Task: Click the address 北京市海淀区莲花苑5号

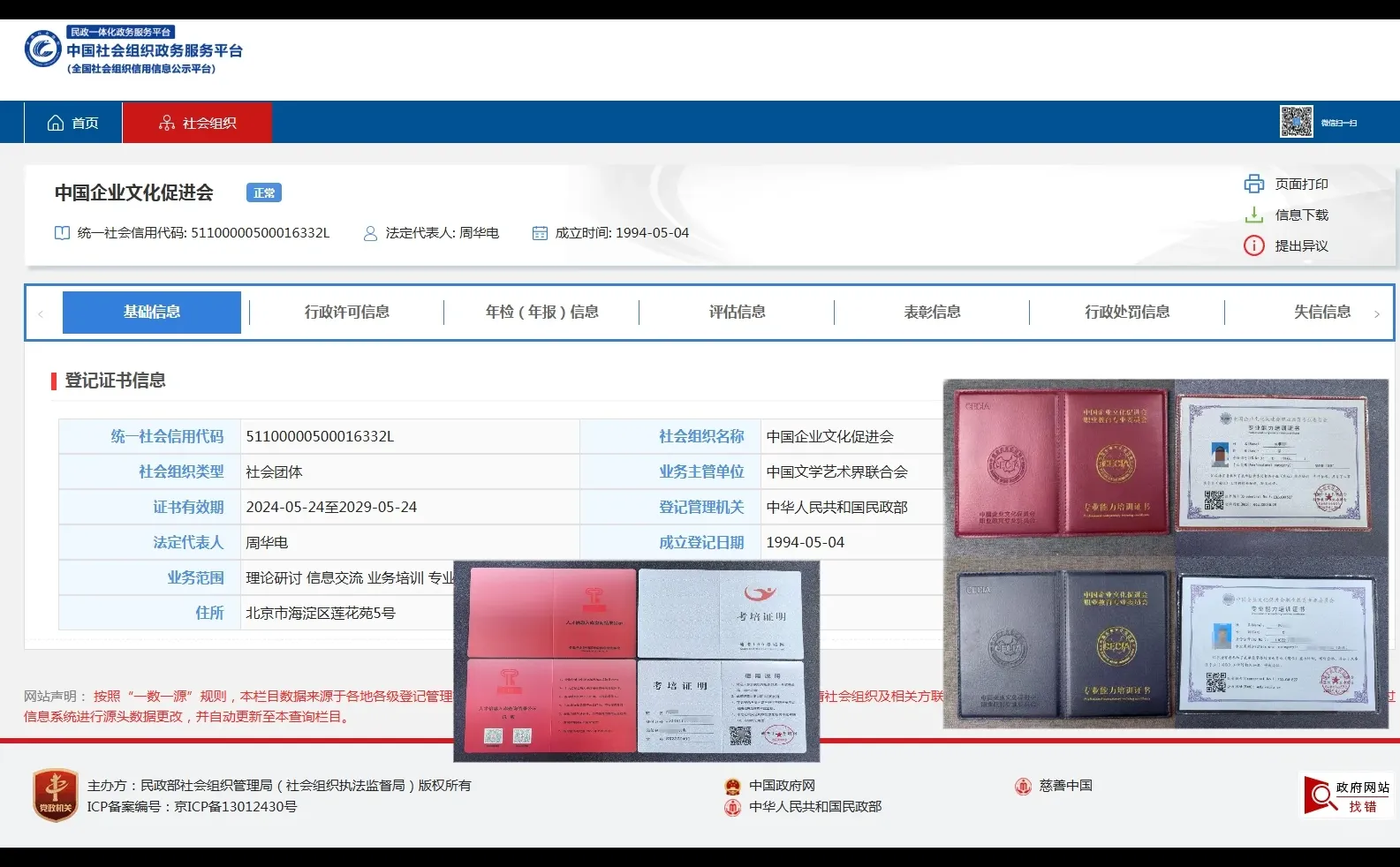Action: coord(321,613)
